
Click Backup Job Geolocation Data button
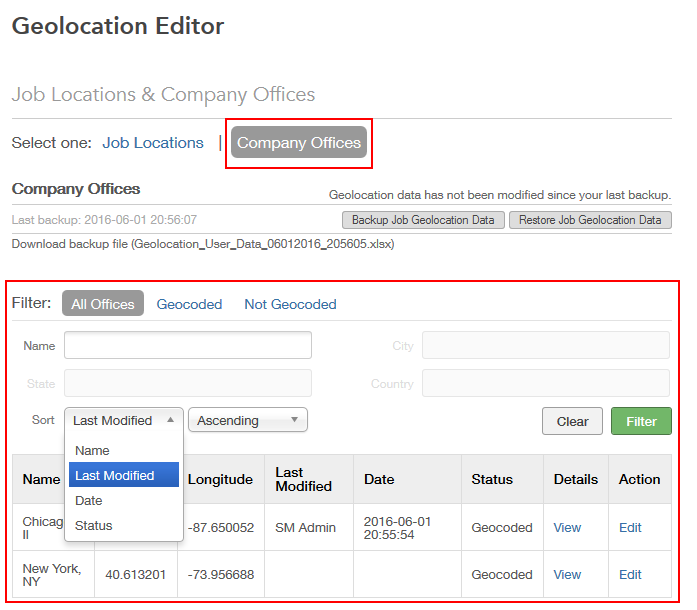coord(424,220)
